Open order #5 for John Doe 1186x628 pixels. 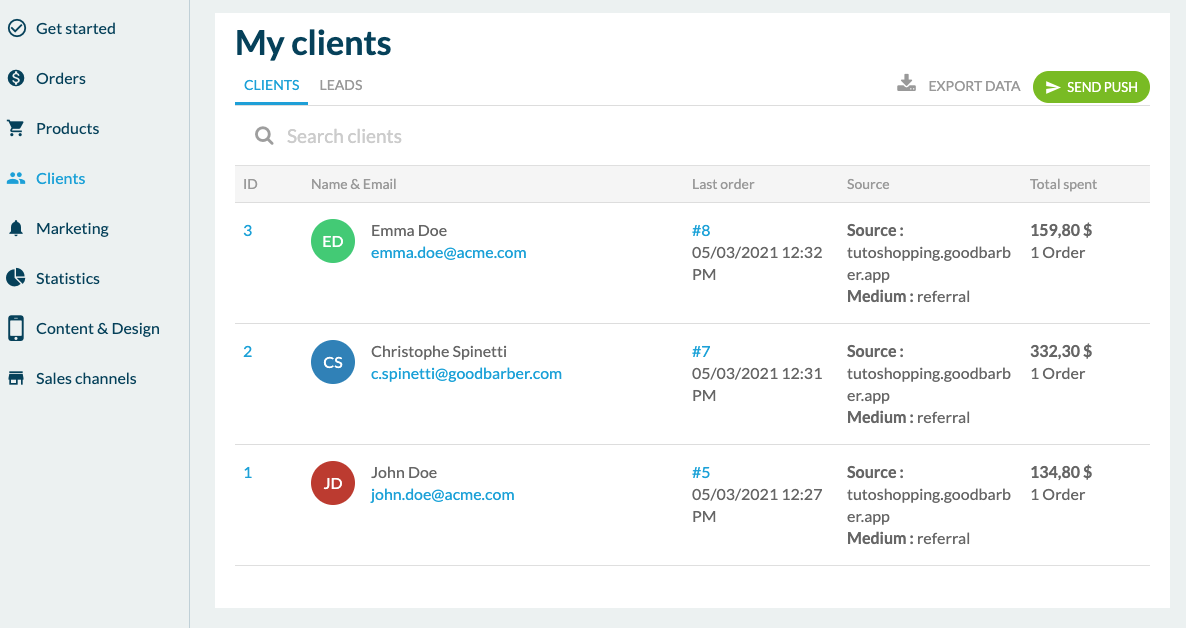pyautogui.click(x=701, y=472)
